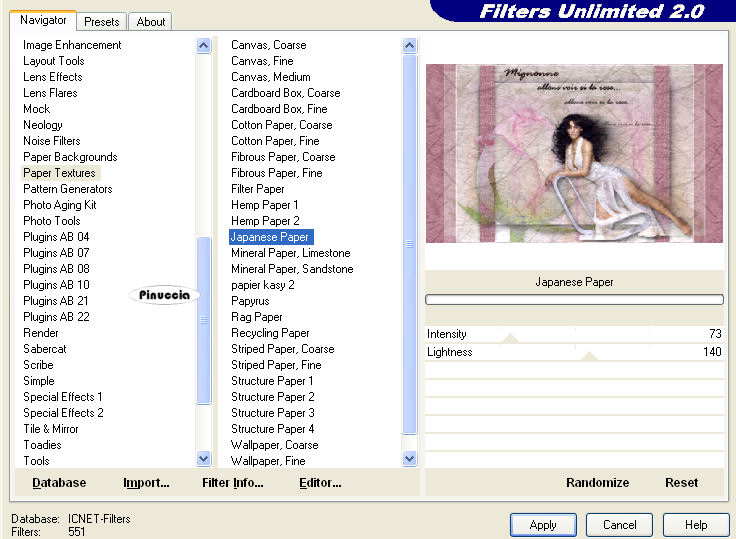Choose Lens Flares category

(x=50, y=93)
